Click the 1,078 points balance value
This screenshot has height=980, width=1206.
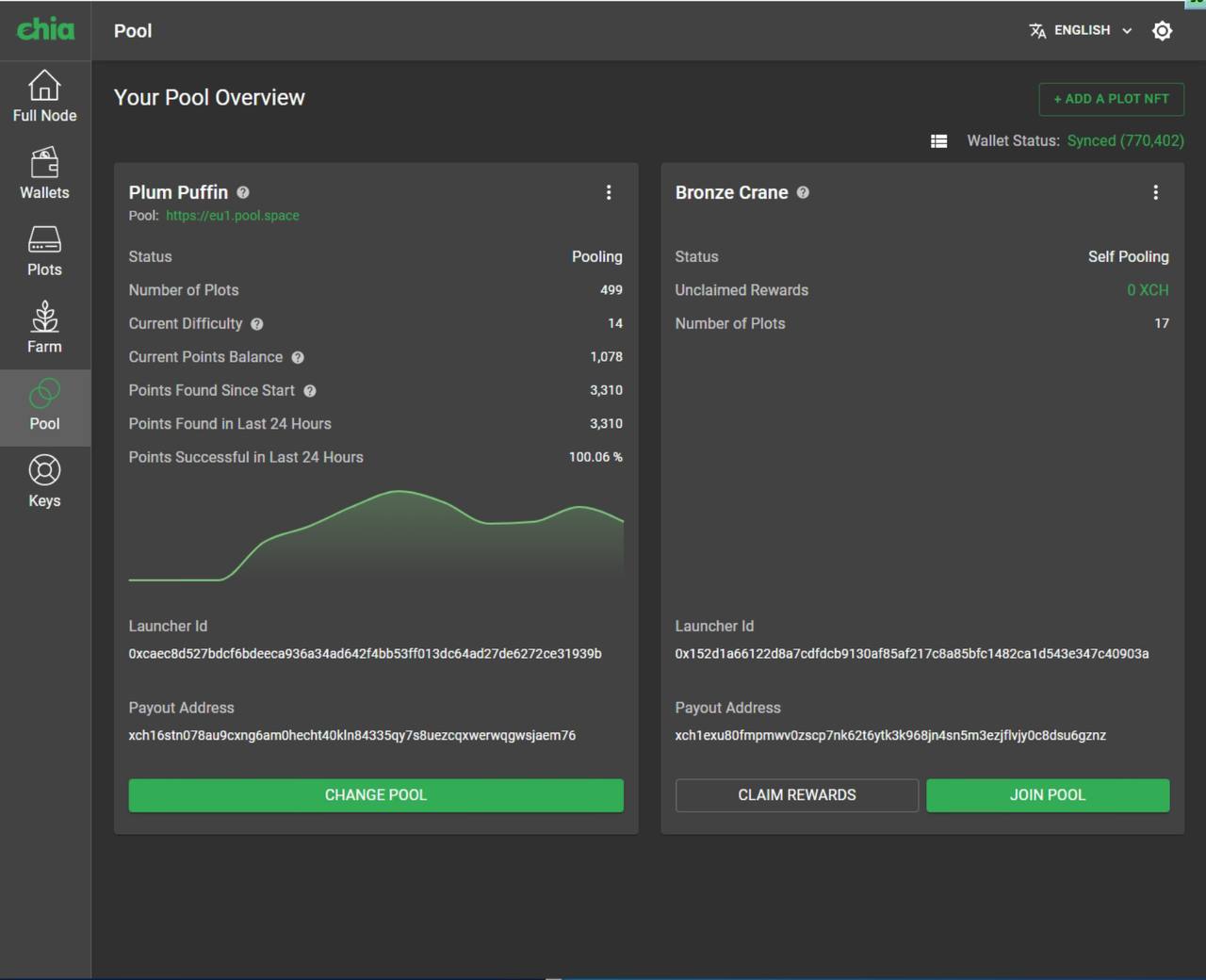606,357
